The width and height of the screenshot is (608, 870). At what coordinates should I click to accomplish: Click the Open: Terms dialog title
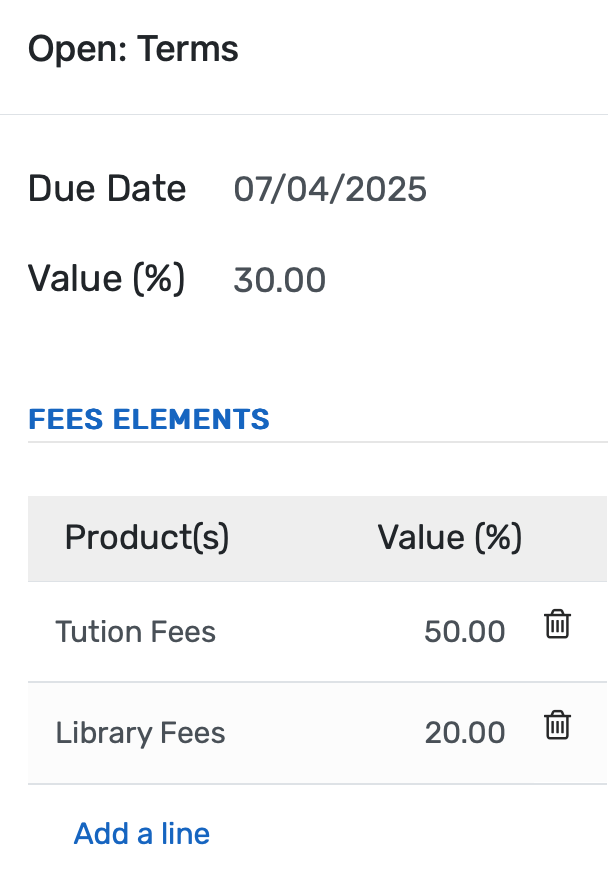(133, 48)
